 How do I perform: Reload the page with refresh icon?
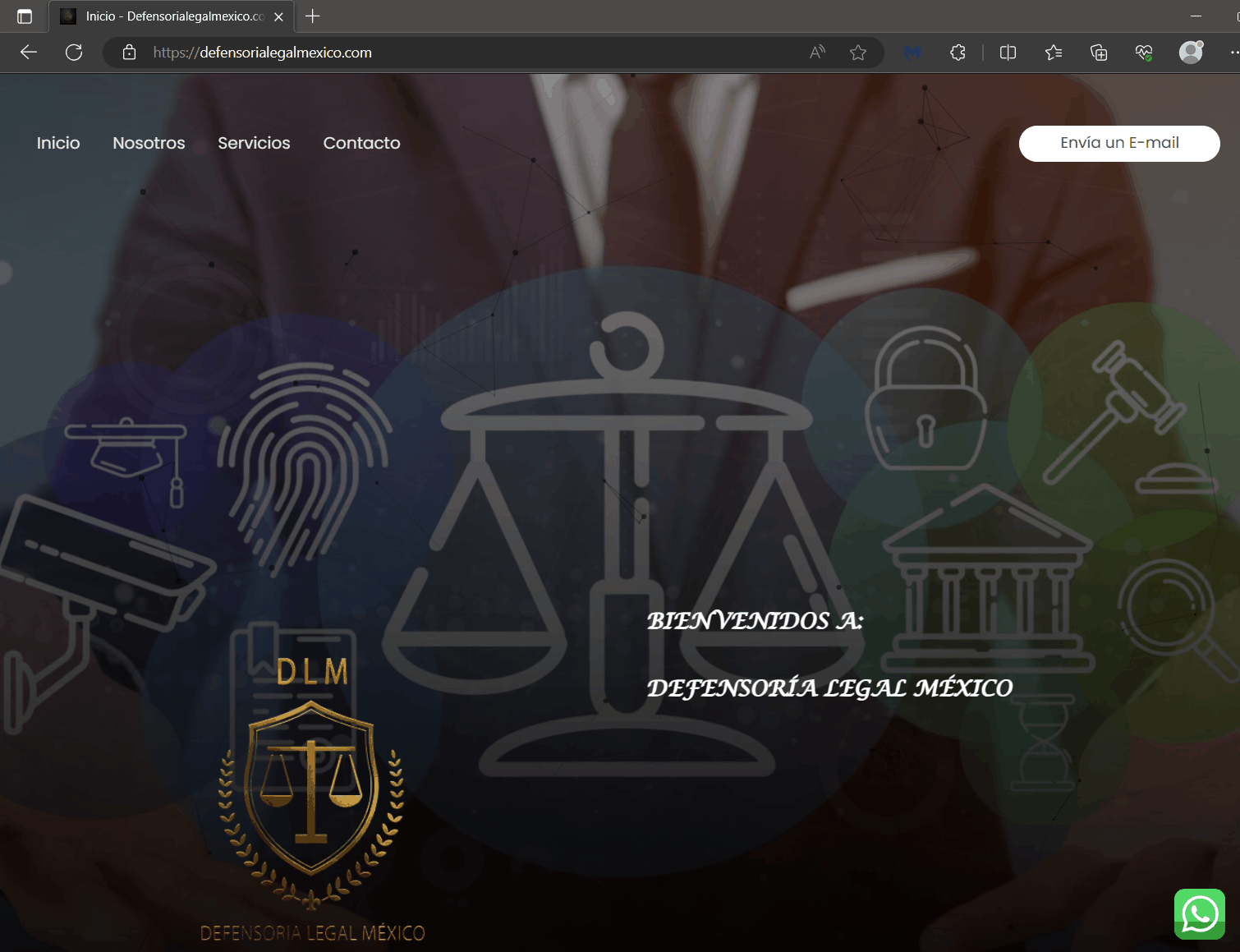click(x=74, y=53)
